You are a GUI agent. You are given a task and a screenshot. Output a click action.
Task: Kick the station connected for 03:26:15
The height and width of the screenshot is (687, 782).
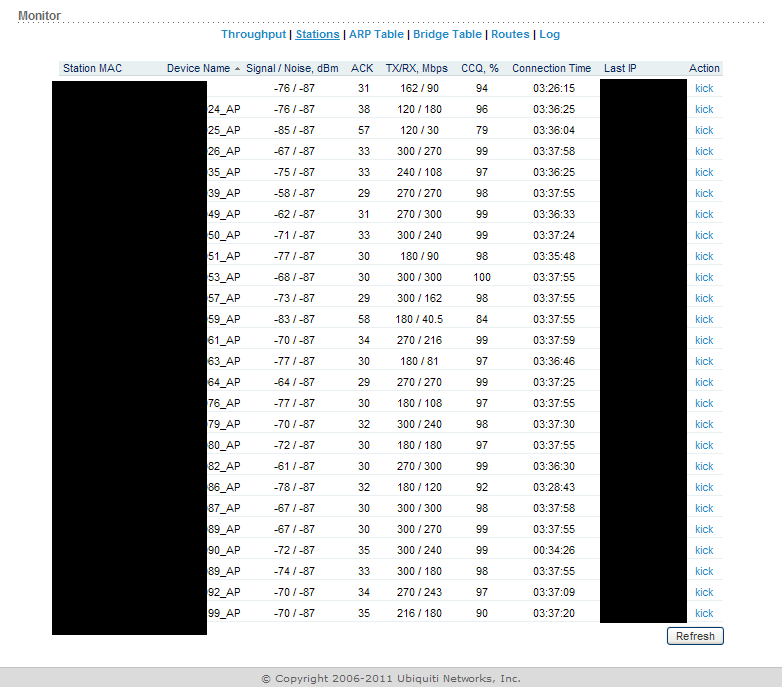tap(704, 88)
